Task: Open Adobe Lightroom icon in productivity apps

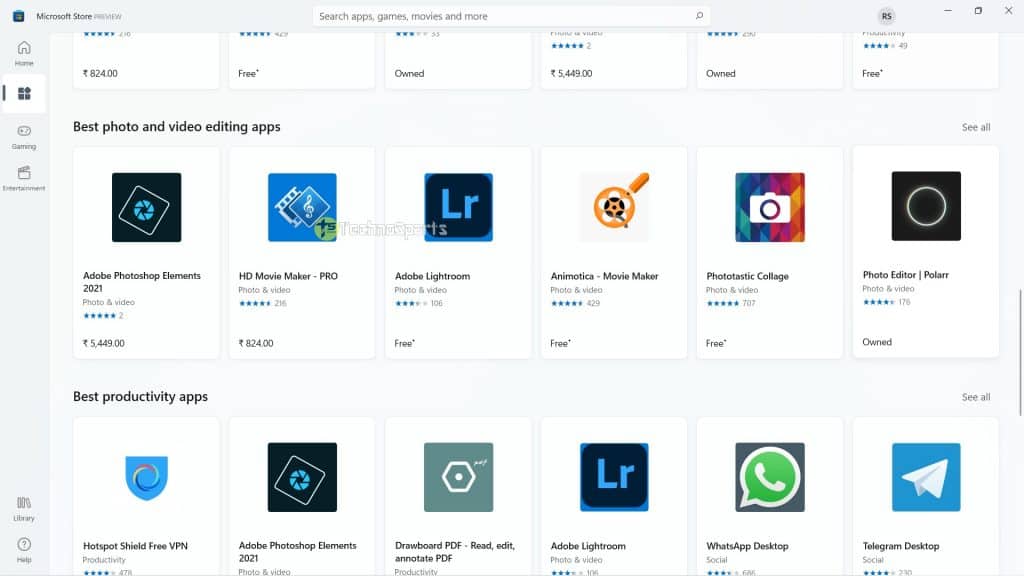Action: (614, 477)
